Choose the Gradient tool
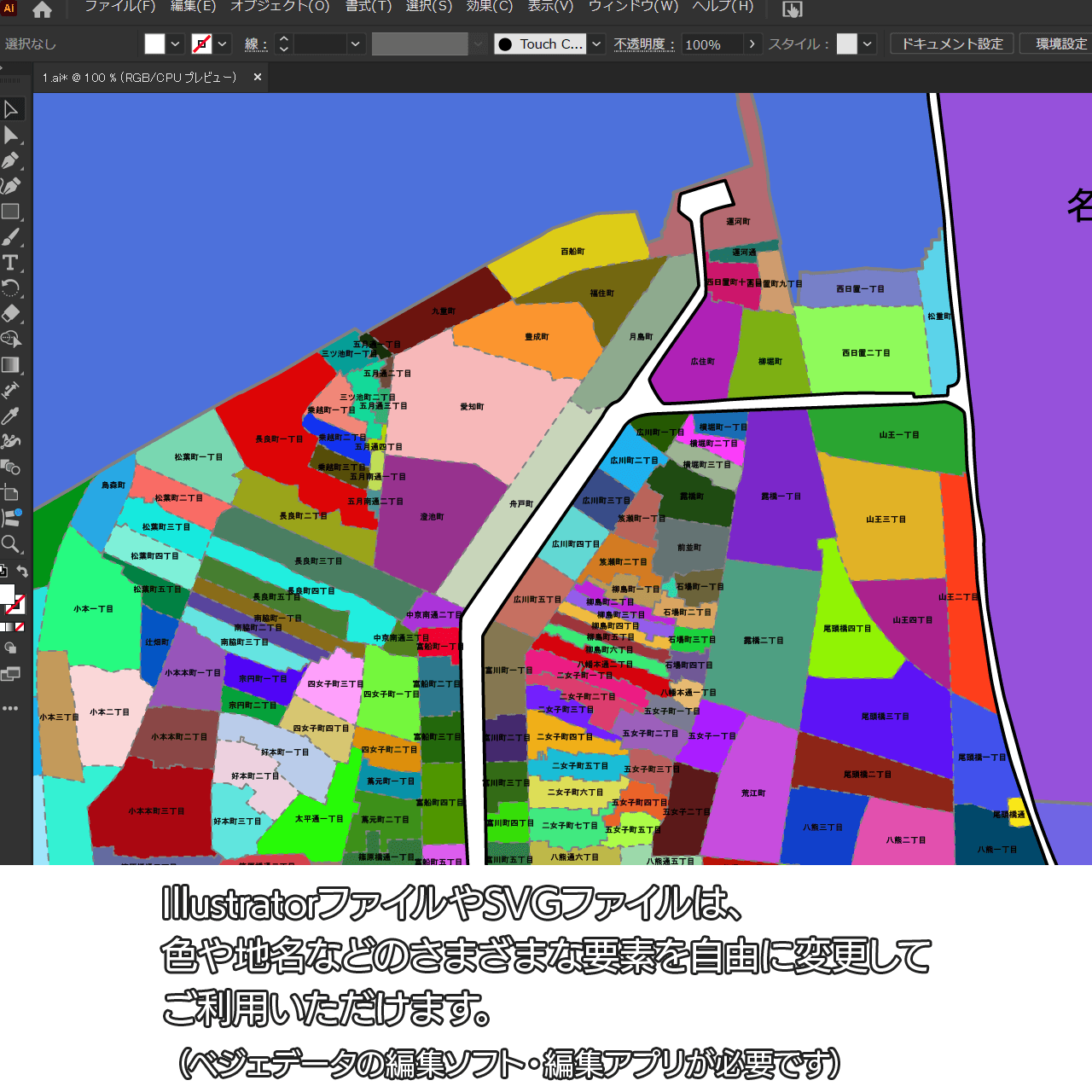 tap(11, 365)
